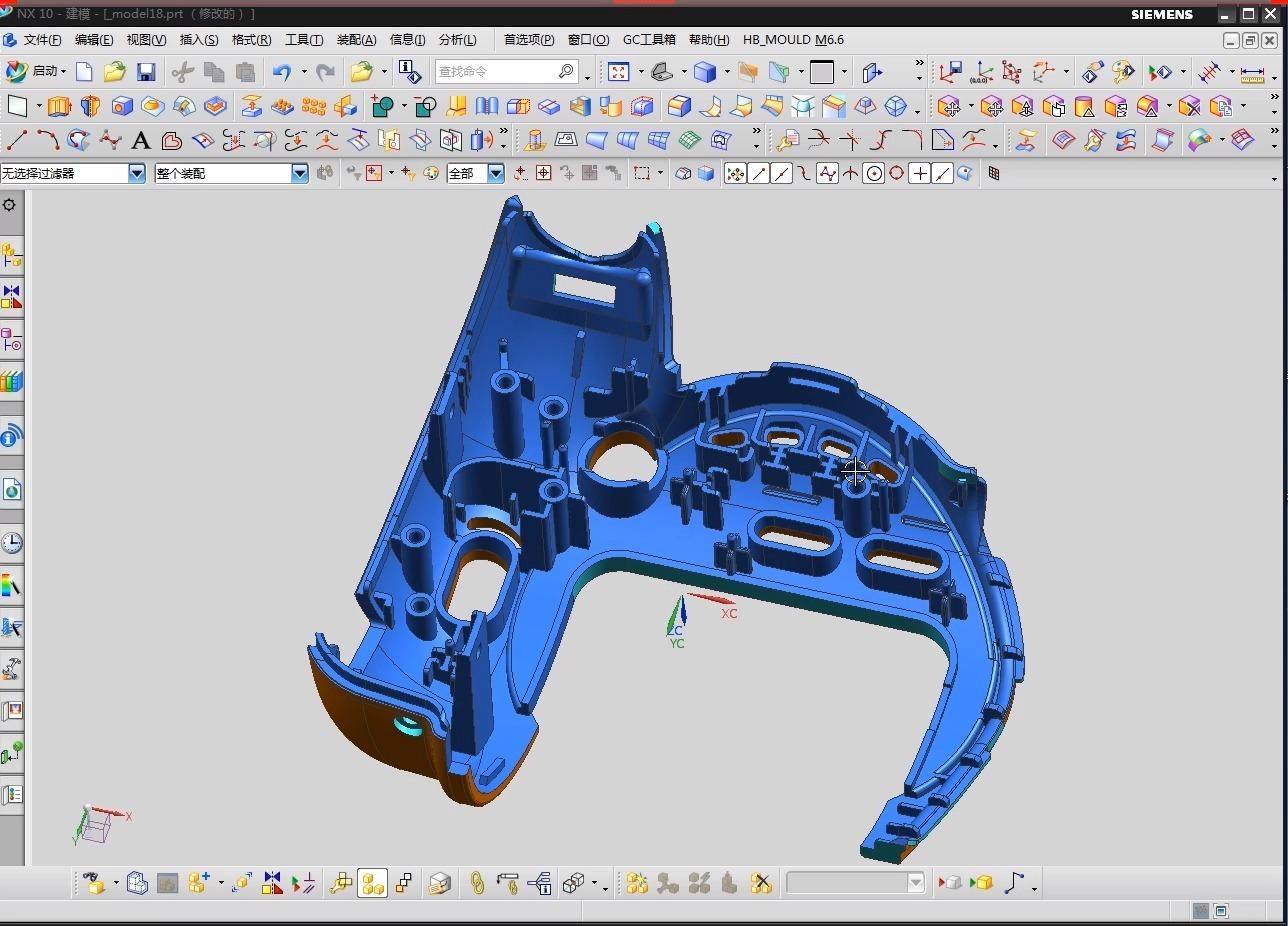This screenshot has height=926, width=1288.
Task: Toggle the Quadrant Point snap option
Action: tap(897, 173)
